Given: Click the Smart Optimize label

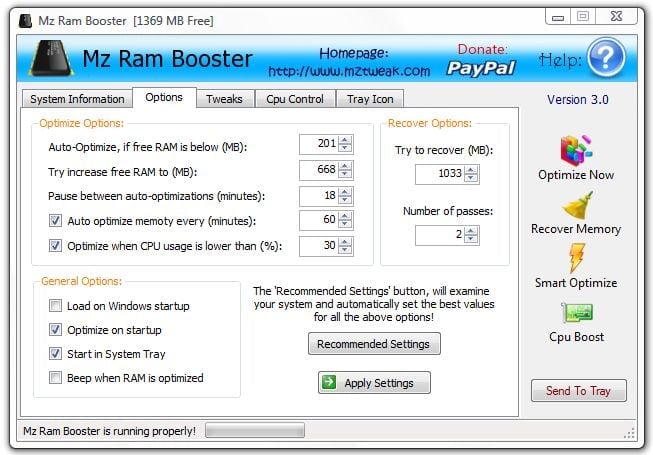Looking at the screenshot, I should 576,283.
